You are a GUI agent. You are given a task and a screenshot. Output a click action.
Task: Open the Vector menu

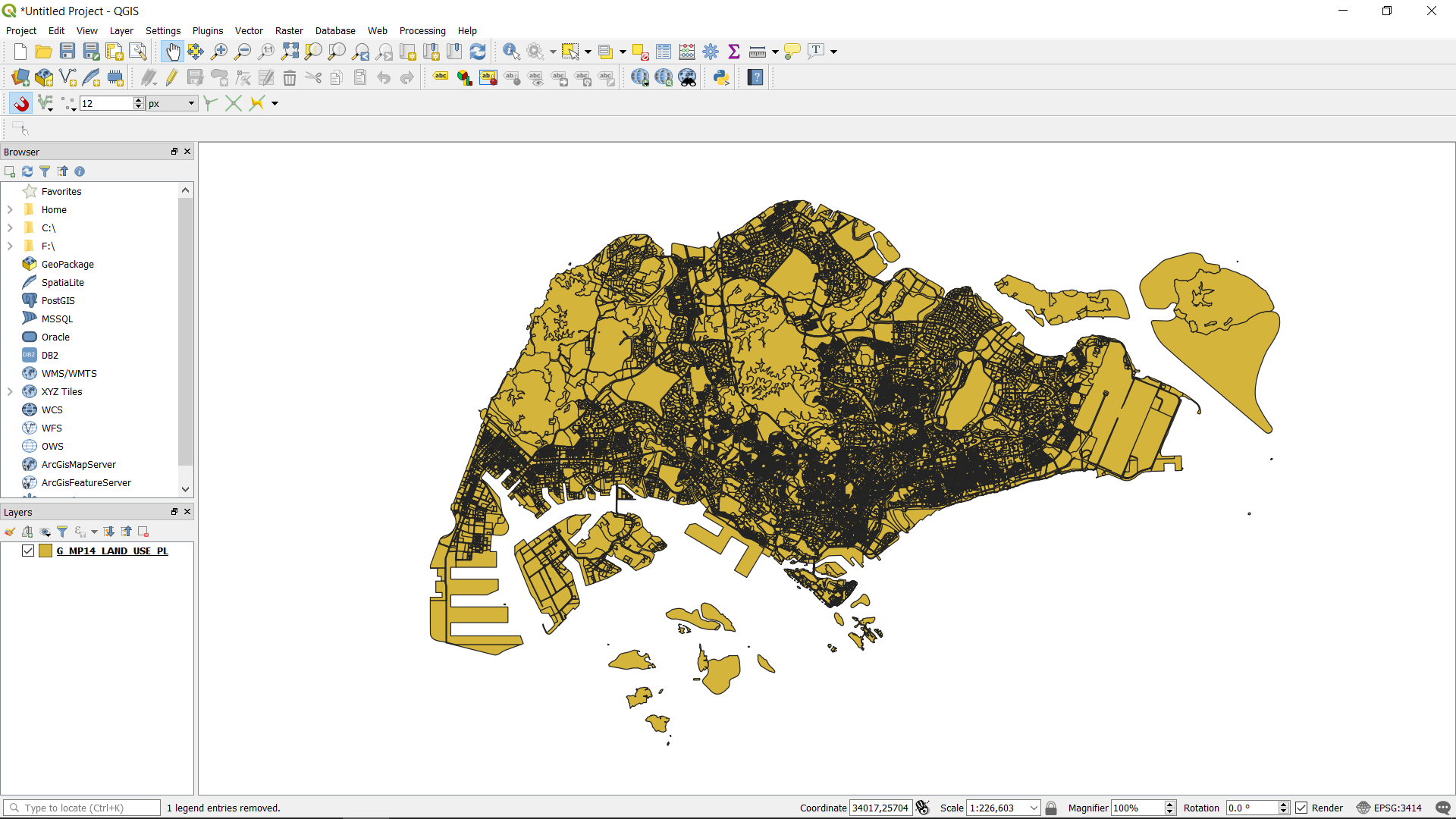click(x=249, y=31)
